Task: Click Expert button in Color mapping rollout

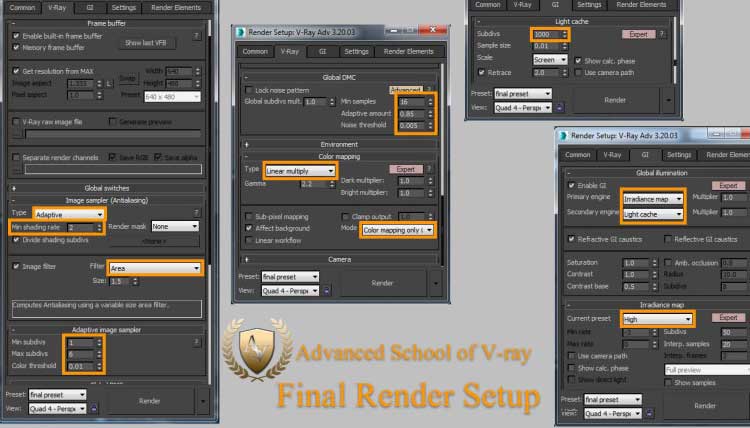Action: [406, 169]
